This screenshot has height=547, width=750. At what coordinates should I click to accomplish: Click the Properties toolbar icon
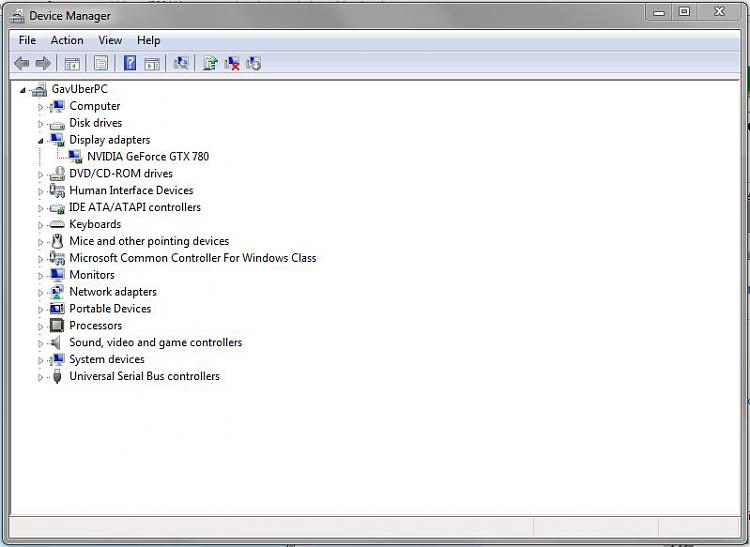point(101,63)
